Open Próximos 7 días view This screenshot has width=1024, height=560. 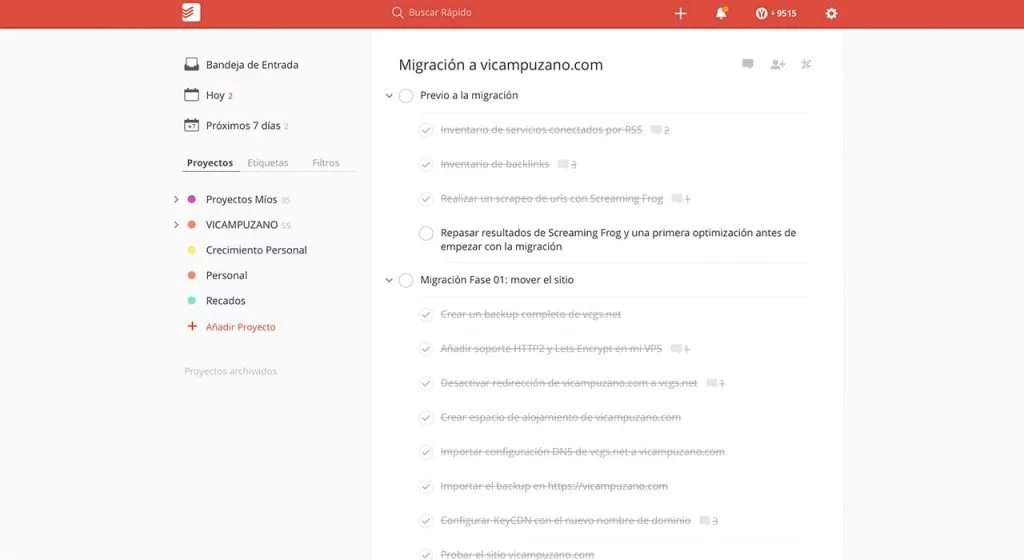pyautogui.click(x=243, y=125)
